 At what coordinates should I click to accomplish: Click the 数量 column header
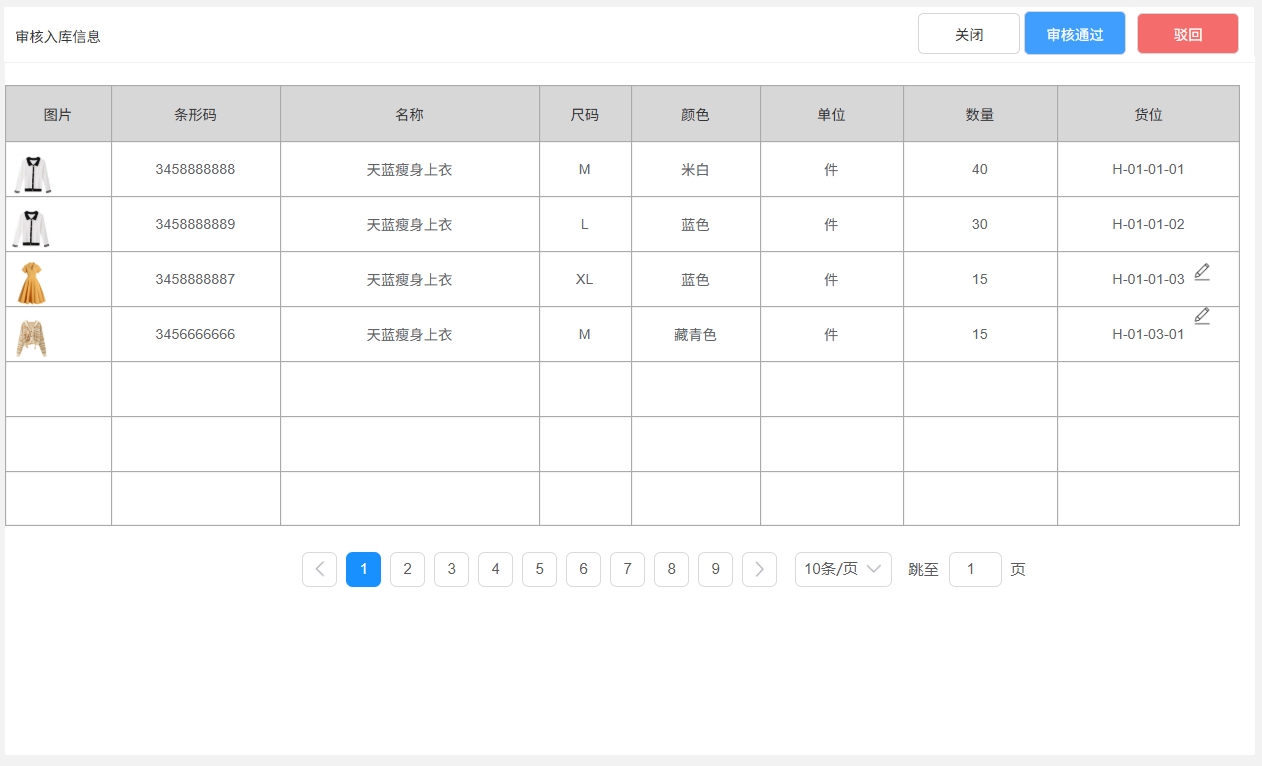tap(980, 114)
